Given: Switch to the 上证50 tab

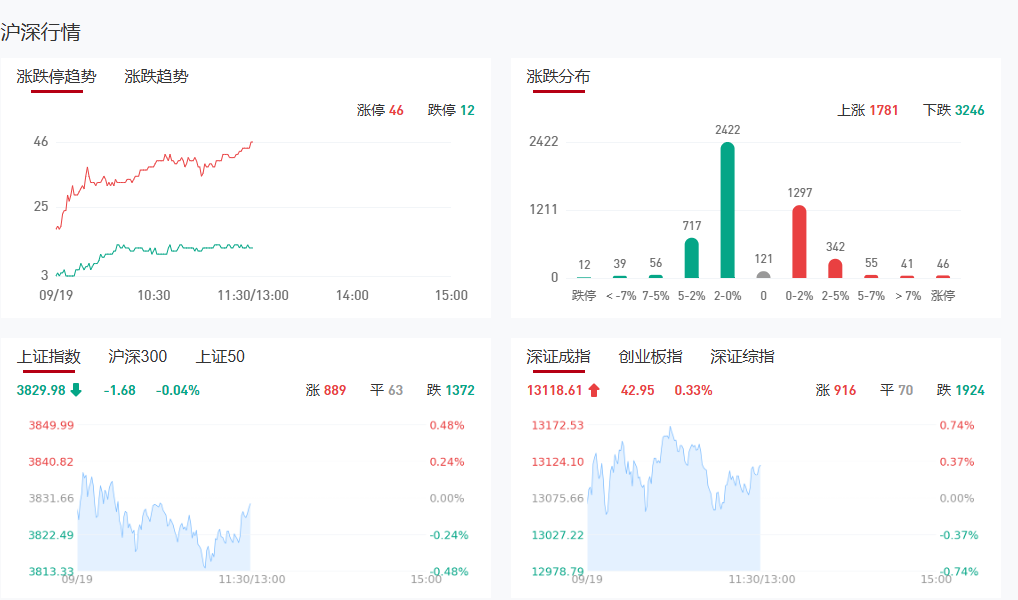Looking at the screenshot, I should [220, 356].
